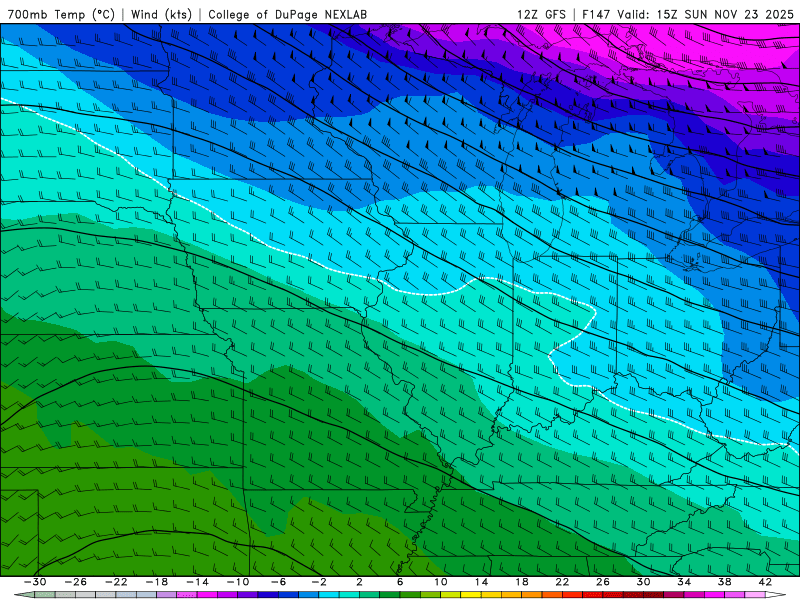Click the -22 color scale label
The height and width of the screenshot is (600, 800).
pos(116,582)
